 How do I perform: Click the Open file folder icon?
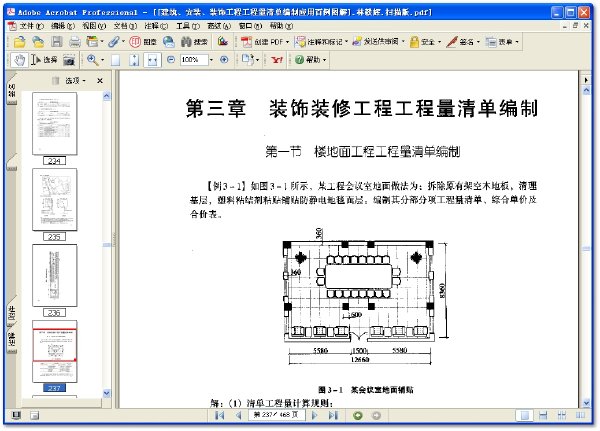[x=19, y=42]
